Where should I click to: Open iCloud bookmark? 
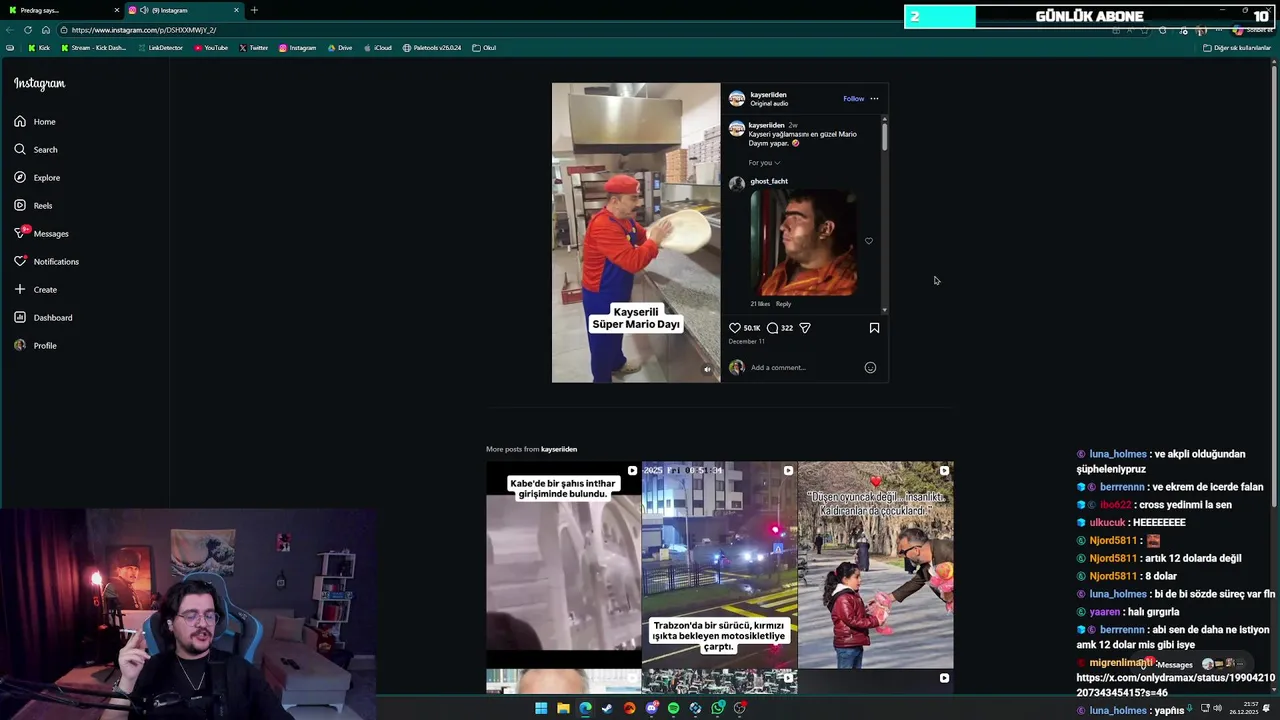coord(377,48)
